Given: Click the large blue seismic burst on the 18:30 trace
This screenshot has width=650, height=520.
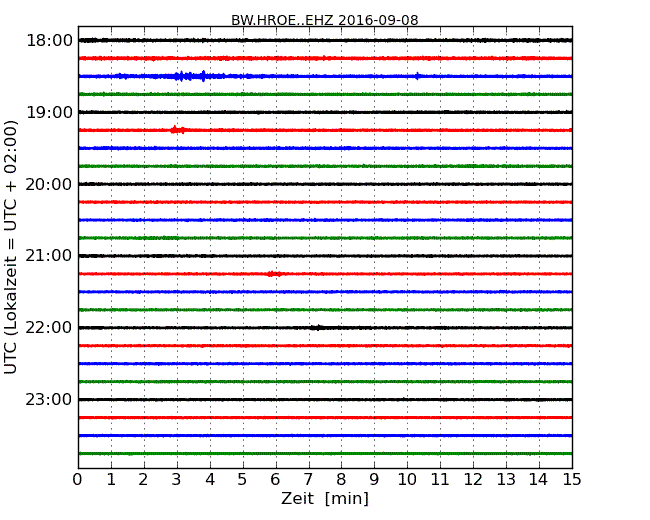Looking at the screenshot, I should tap(191, 76).
